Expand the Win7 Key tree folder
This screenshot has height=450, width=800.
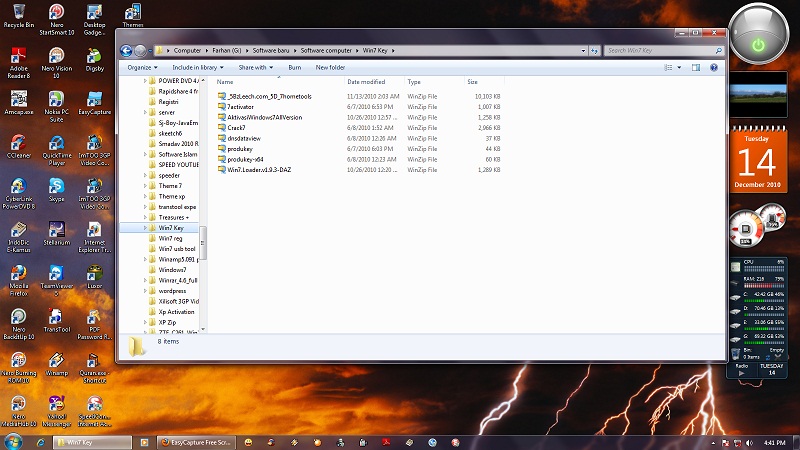click(x=145, y=228)
